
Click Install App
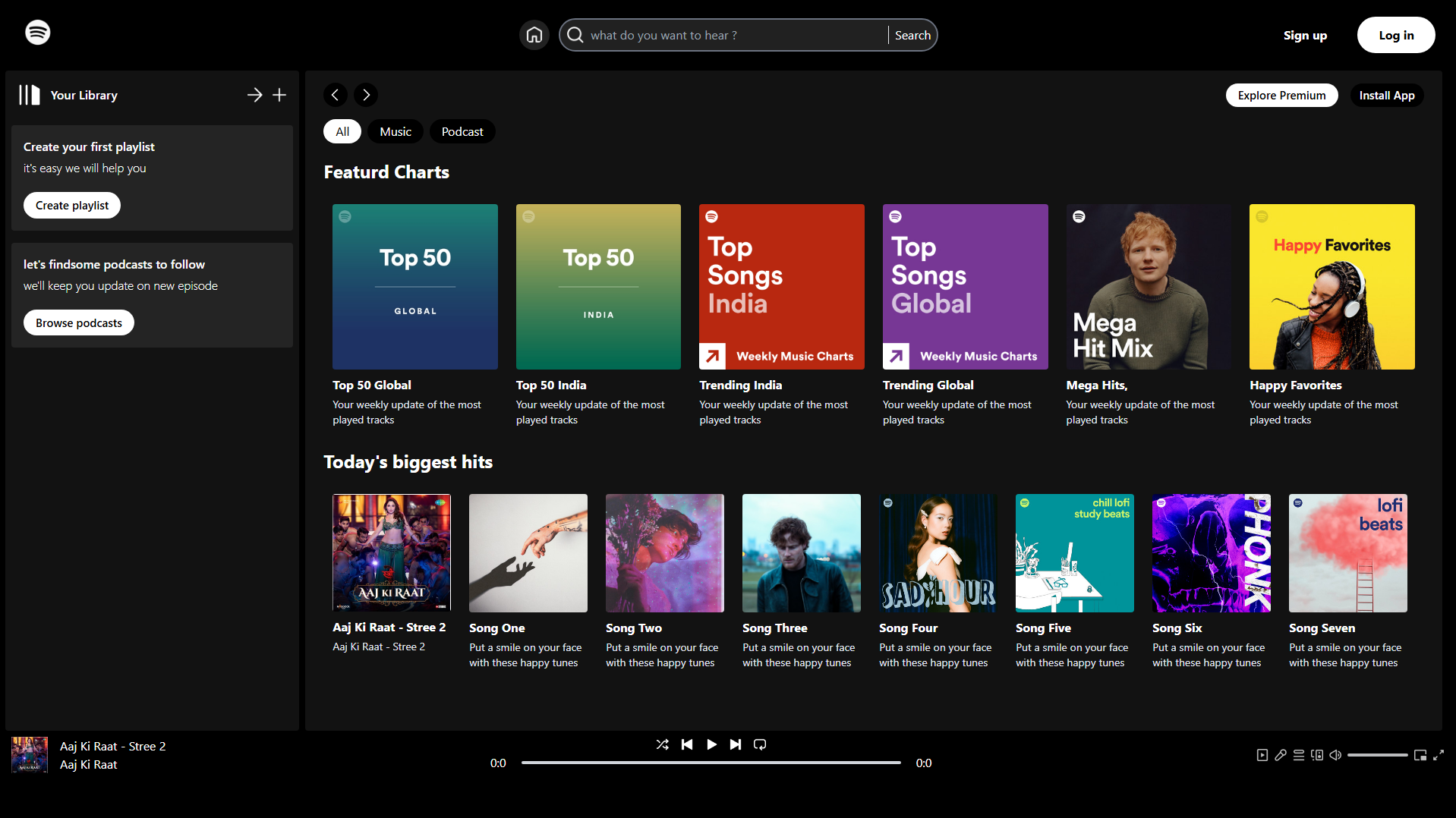[x=1386, y=95]
